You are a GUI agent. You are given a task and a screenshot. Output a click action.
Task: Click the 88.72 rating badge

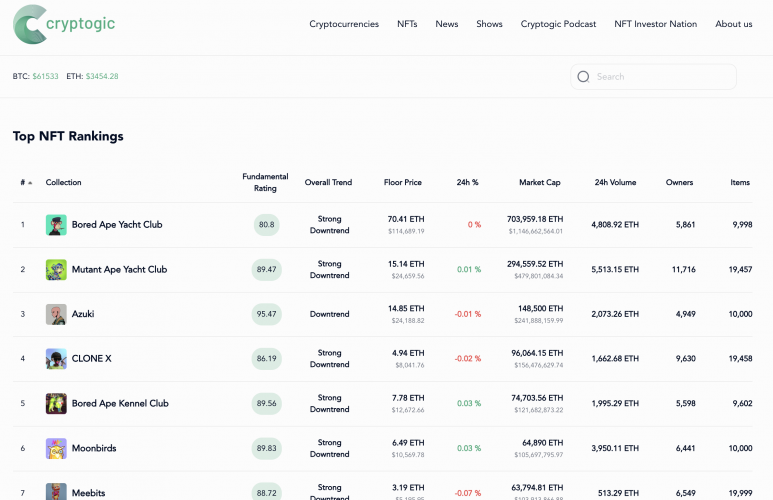[x=267, y=492]
